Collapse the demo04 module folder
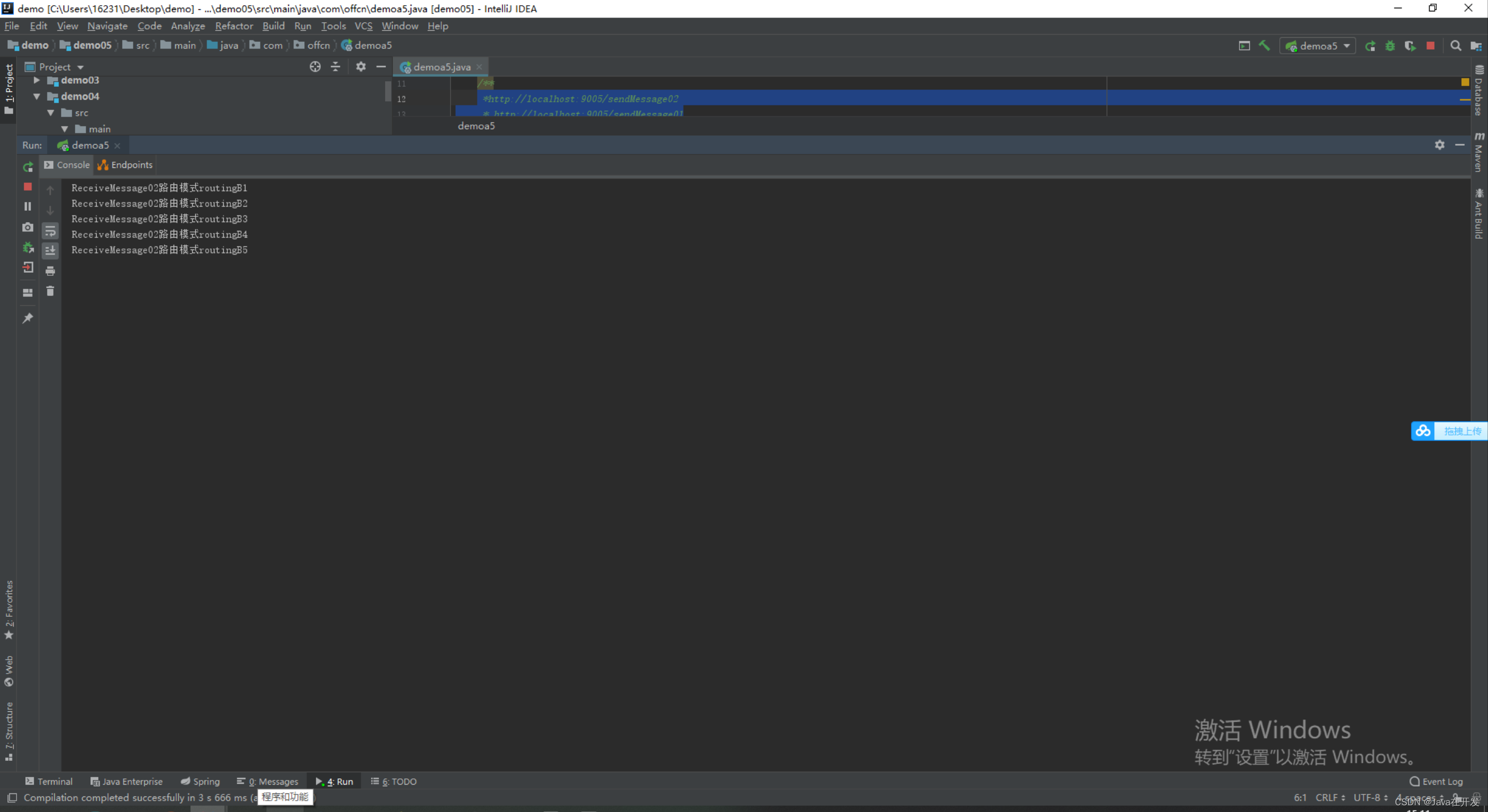 click(x=36, y=97)
